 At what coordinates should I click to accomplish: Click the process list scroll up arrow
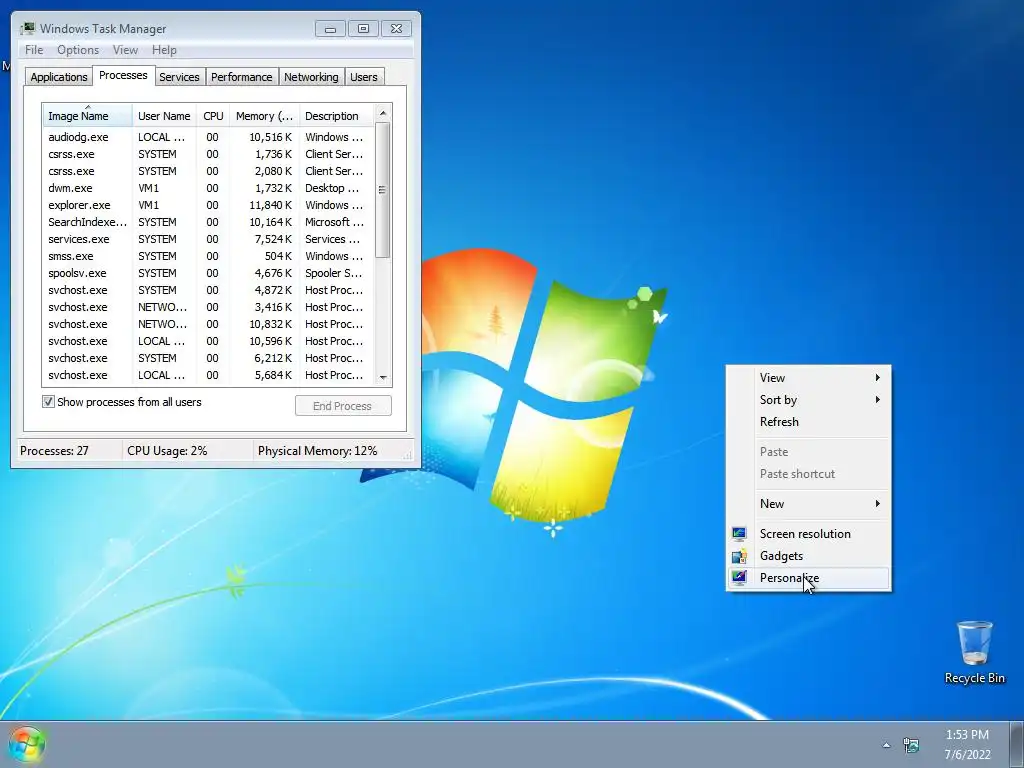383,113
